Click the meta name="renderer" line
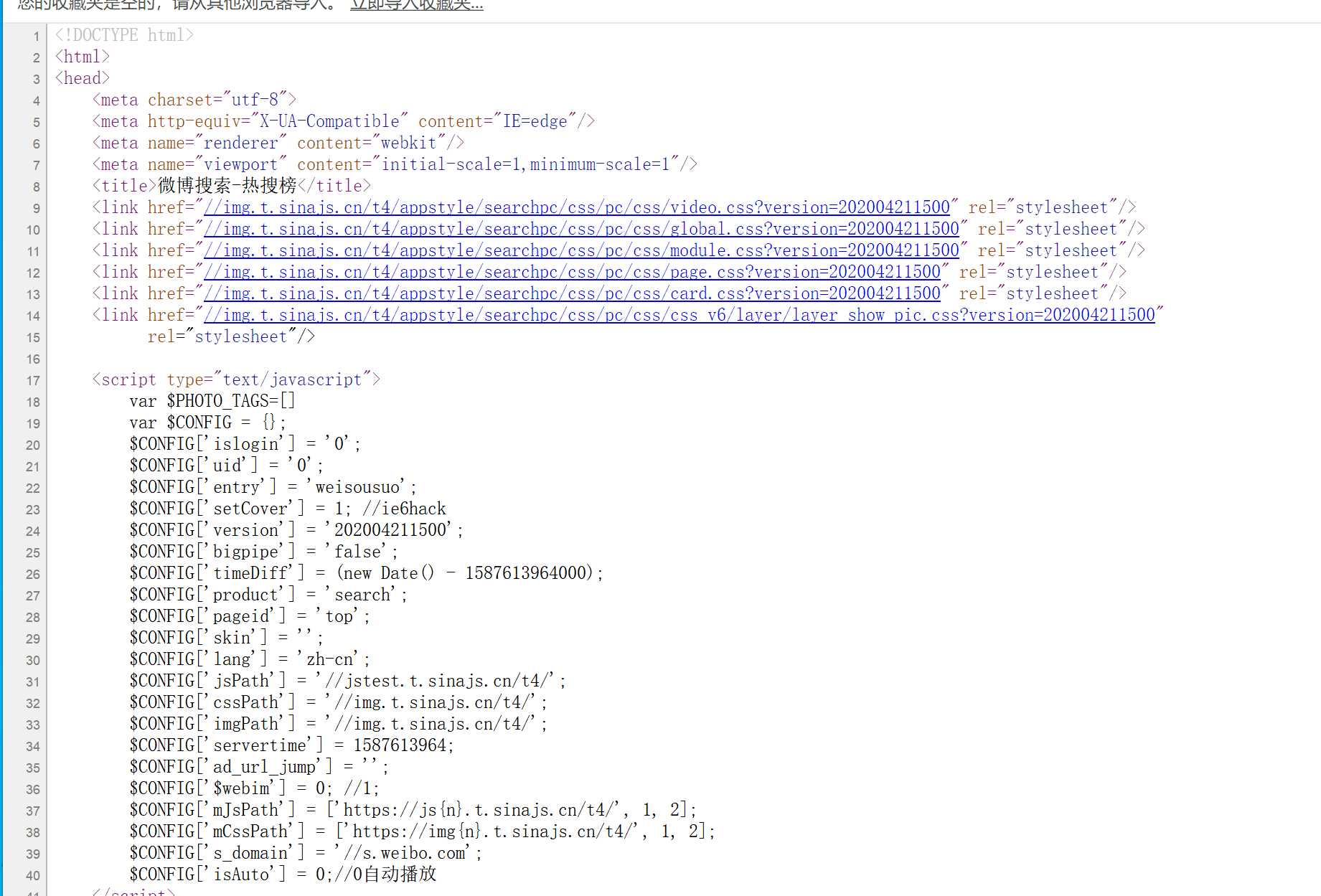This screenshot has width=1321, height=896. coord(278,143)
